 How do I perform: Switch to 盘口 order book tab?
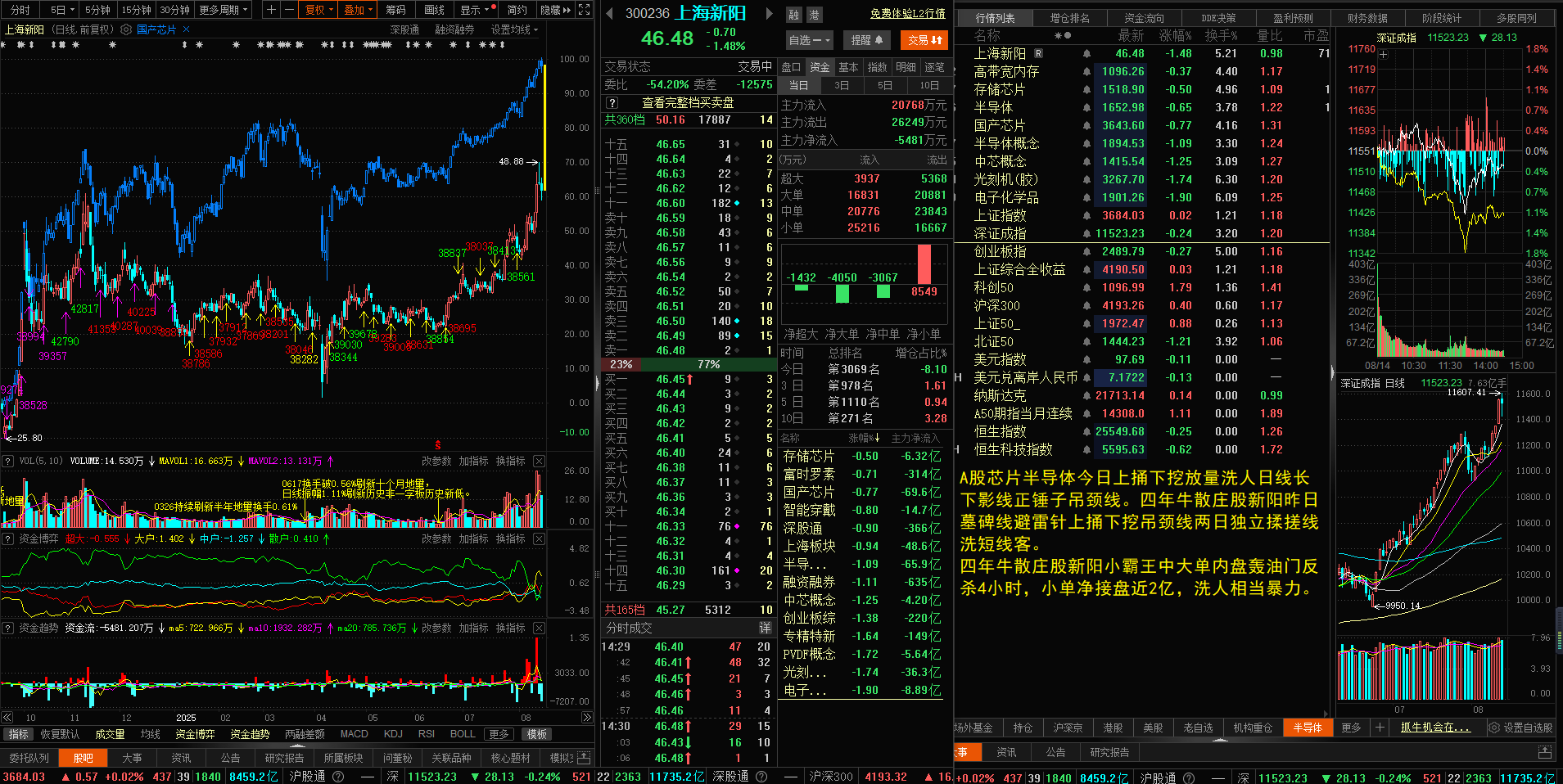[791, 67]
